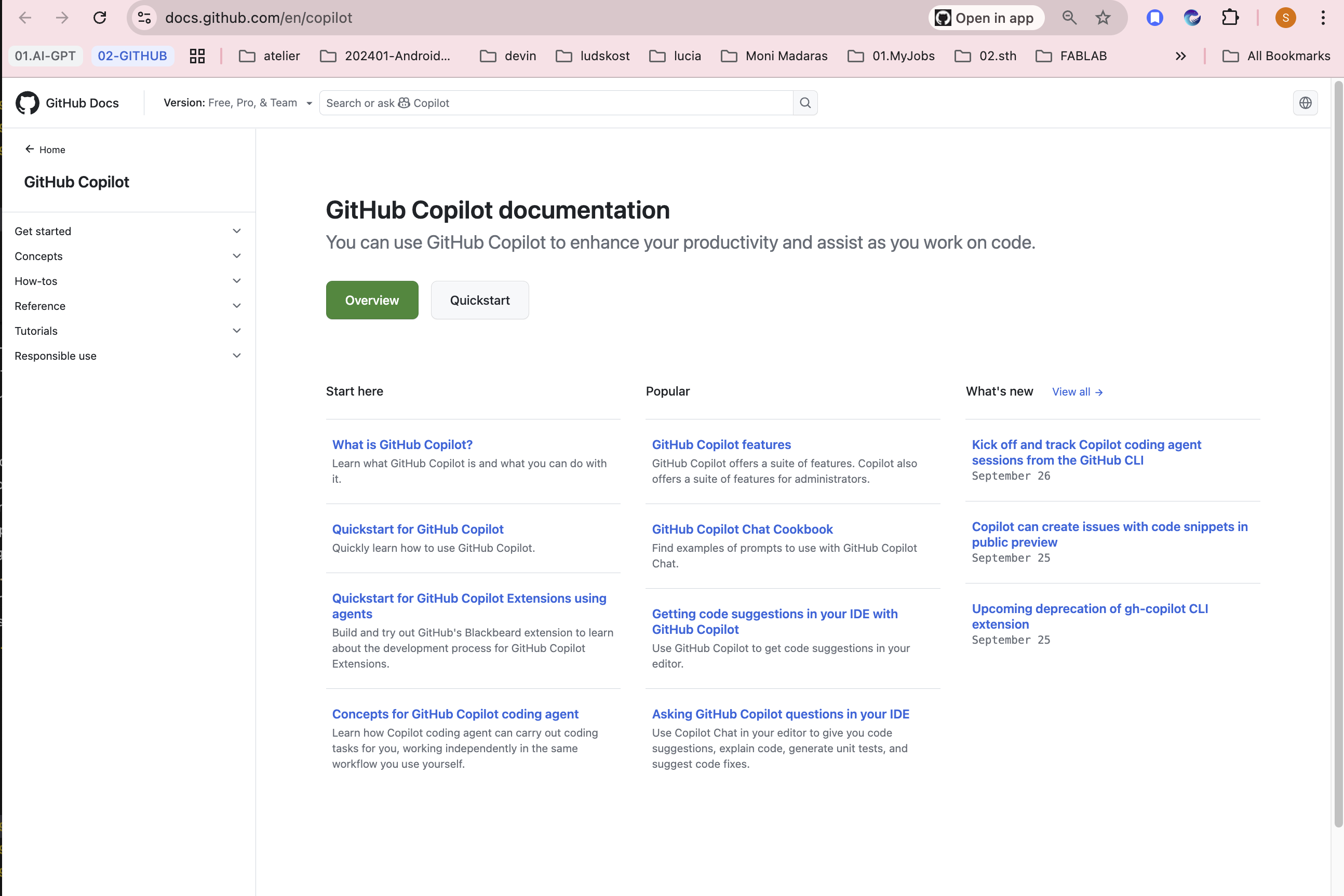Open the language selector globe icon
Viewport: 1344px width, 896px height.
(1306, 103)
